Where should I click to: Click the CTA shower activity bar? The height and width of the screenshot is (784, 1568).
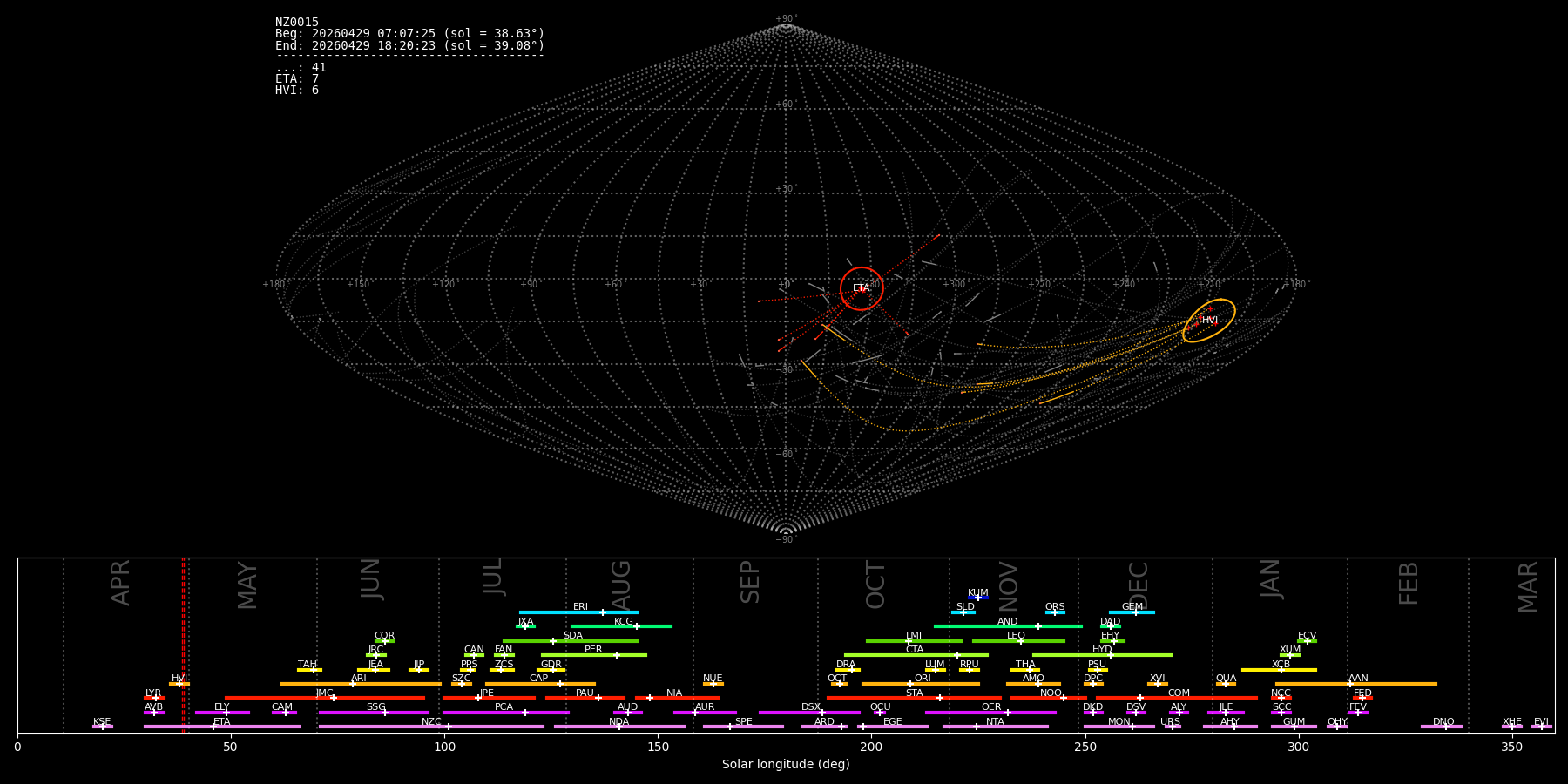click(x=916, y=655)
